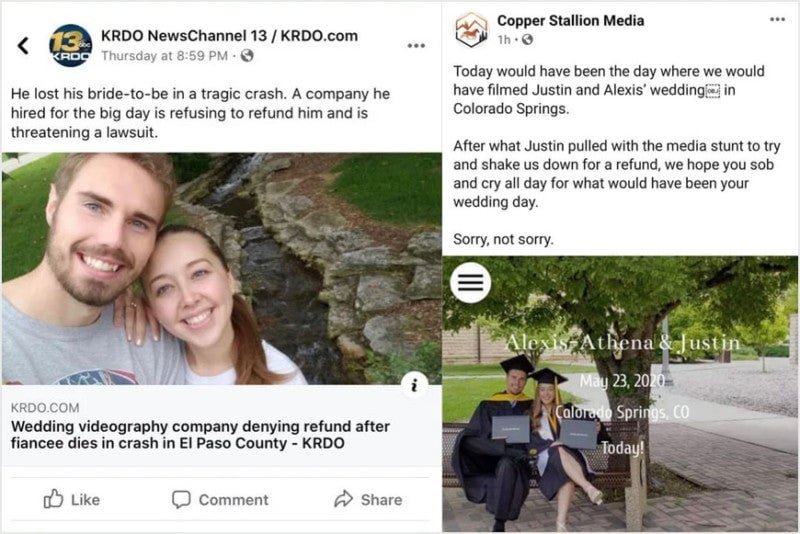Open KRDO NewsChannel 13 profile logo
The image size is (800, 534).
[x=70, y=45]
